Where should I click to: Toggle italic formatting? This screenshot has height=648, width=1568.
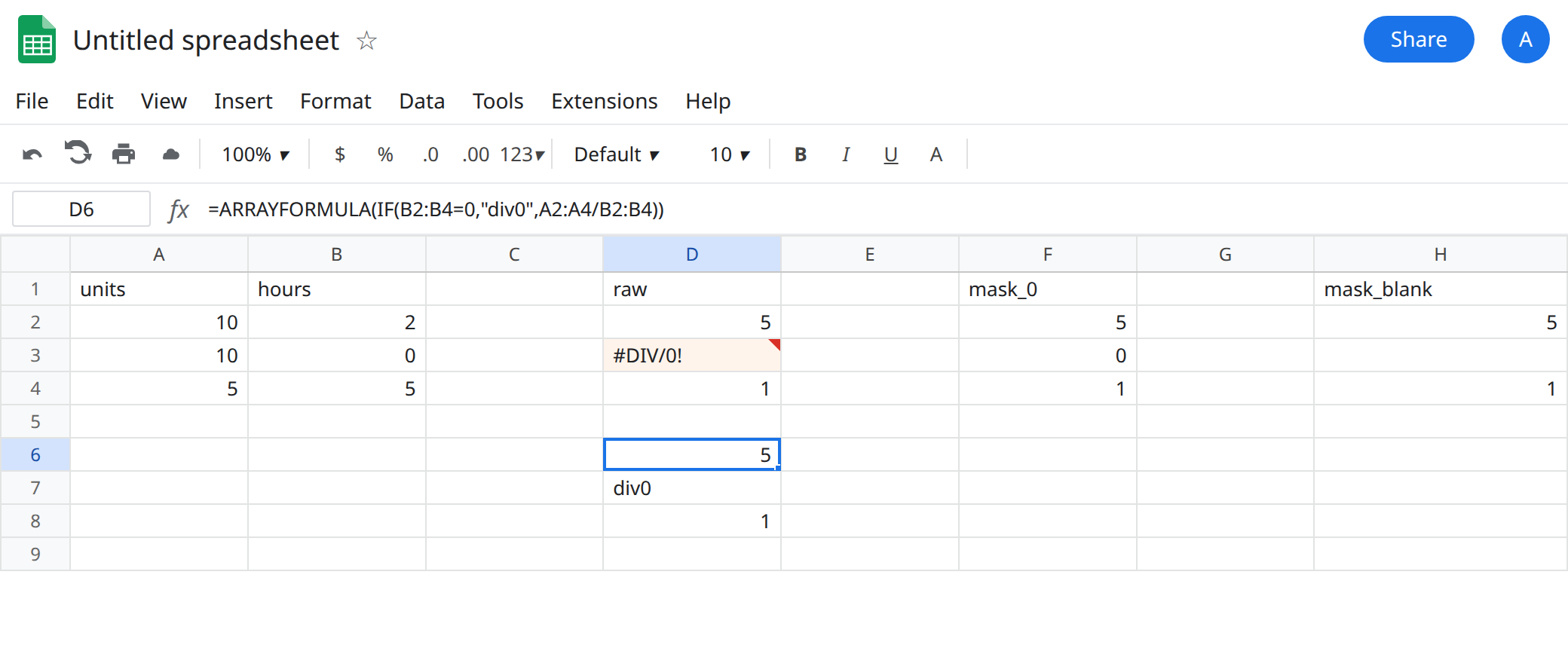(846, 154)
